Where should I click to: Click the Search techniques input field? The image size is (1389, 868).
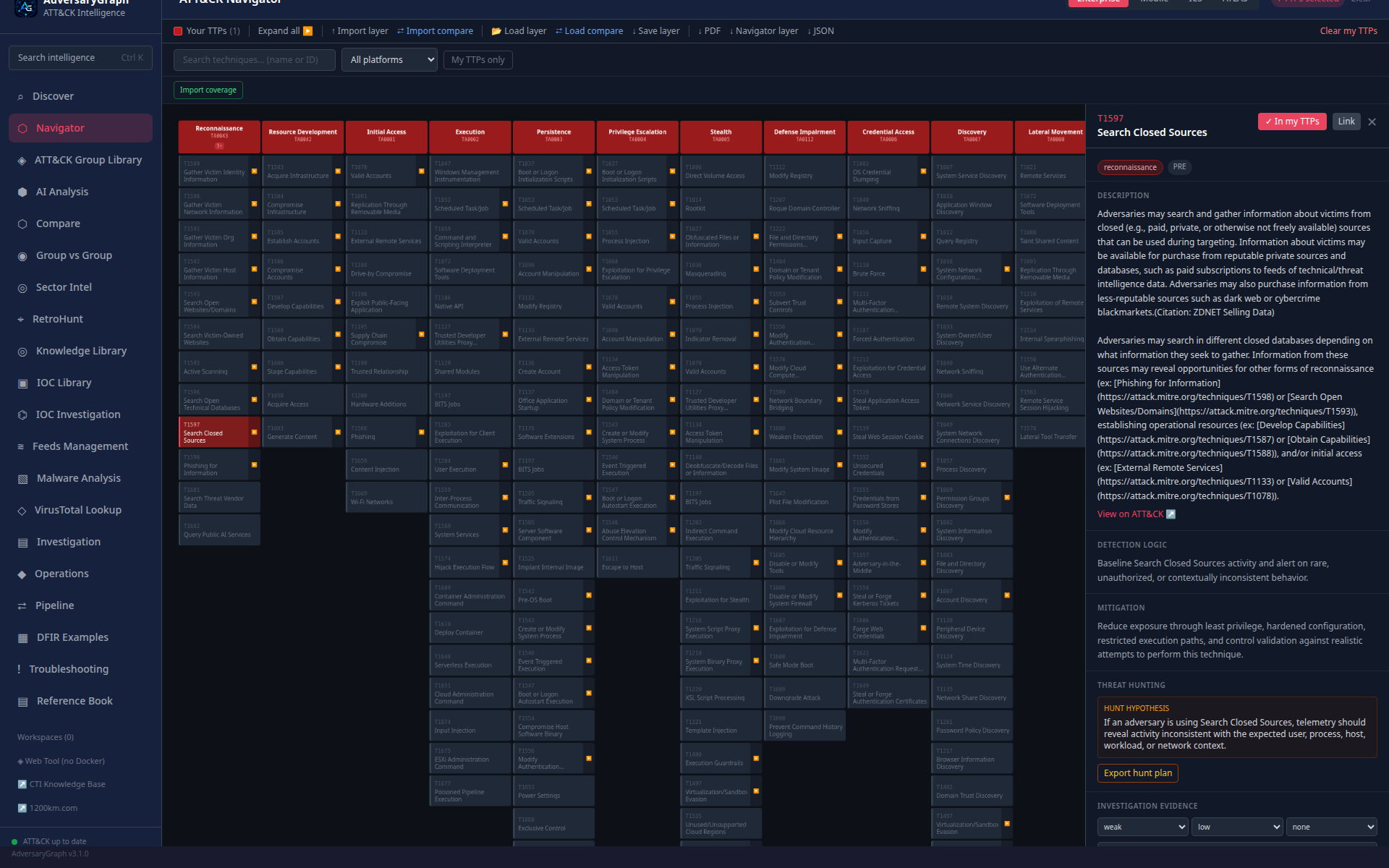[x=255, y=60]
